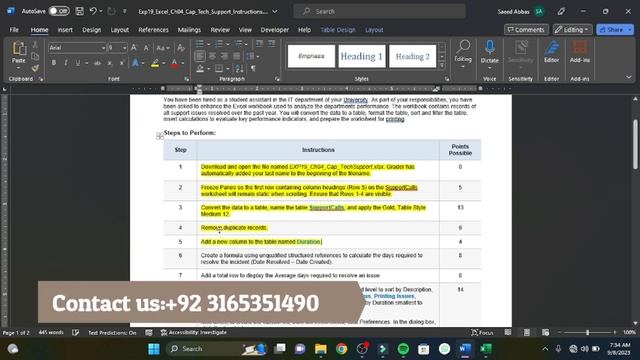640x360 pixels.
Task: Open the Editing mode dropdown
Action: pos(572,30)
